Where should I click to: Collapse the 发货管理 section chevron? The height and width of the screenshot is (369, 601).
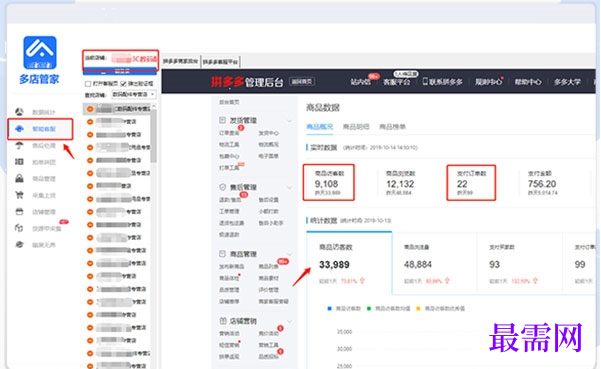click(x=289, y=121)
